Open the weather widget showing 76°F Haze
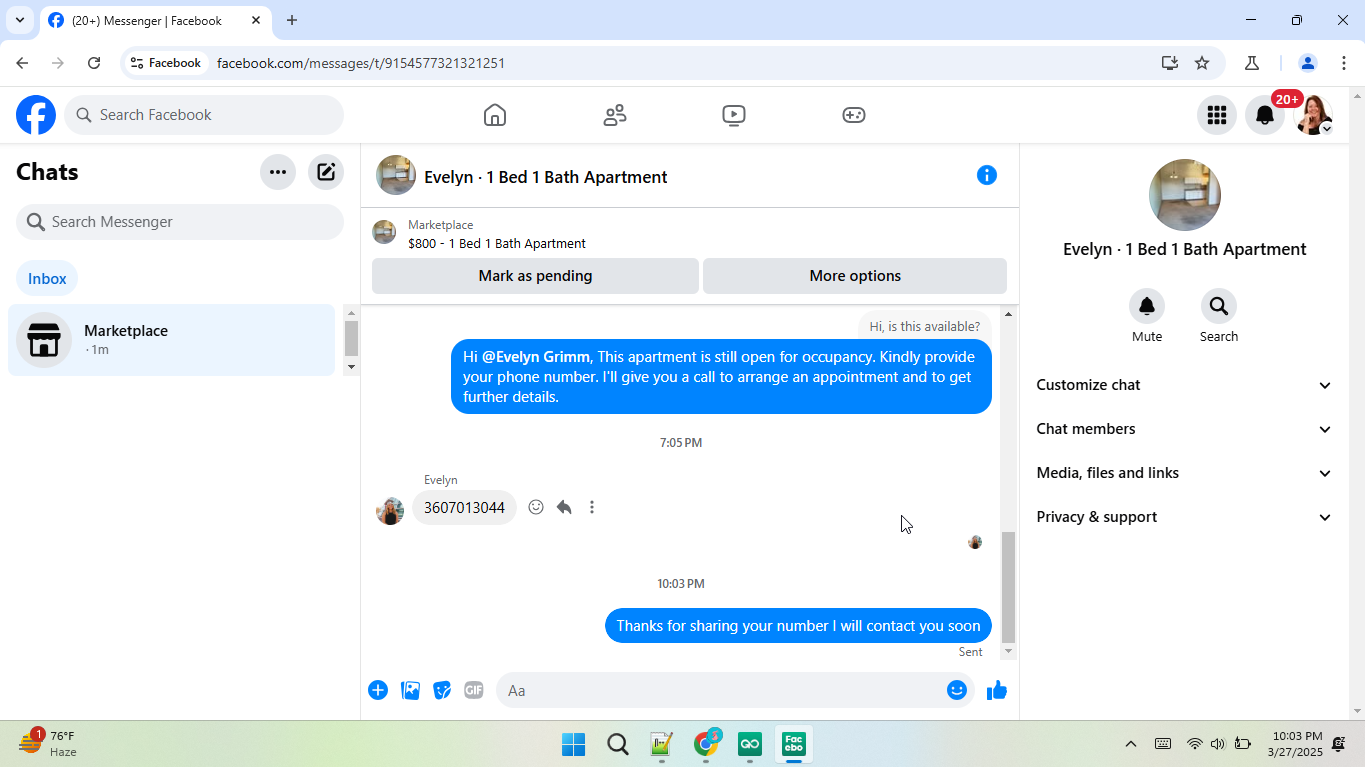 [48, 743]
